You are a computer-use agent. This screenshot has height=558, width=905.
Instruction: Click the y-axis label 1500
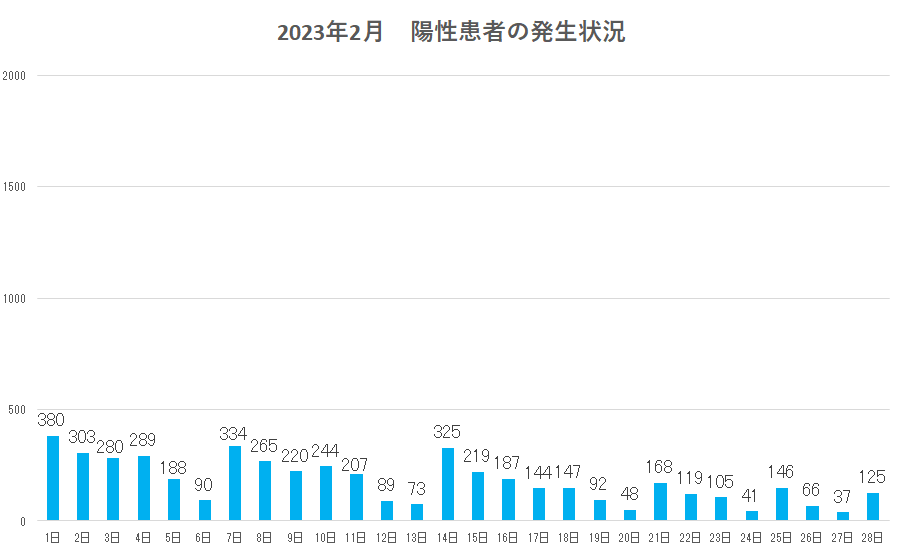(x=14, y=187)
